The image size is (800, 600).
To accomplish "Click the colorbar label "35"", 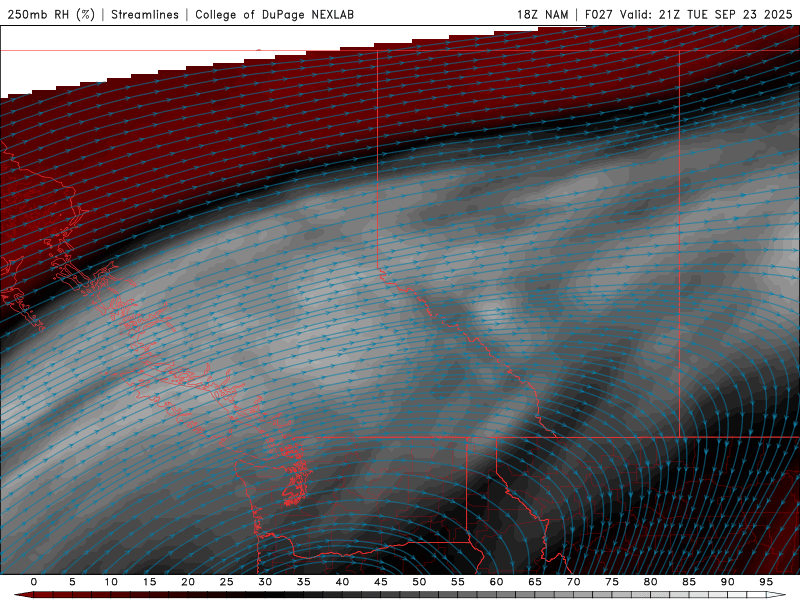I will (x=304, y=582).
